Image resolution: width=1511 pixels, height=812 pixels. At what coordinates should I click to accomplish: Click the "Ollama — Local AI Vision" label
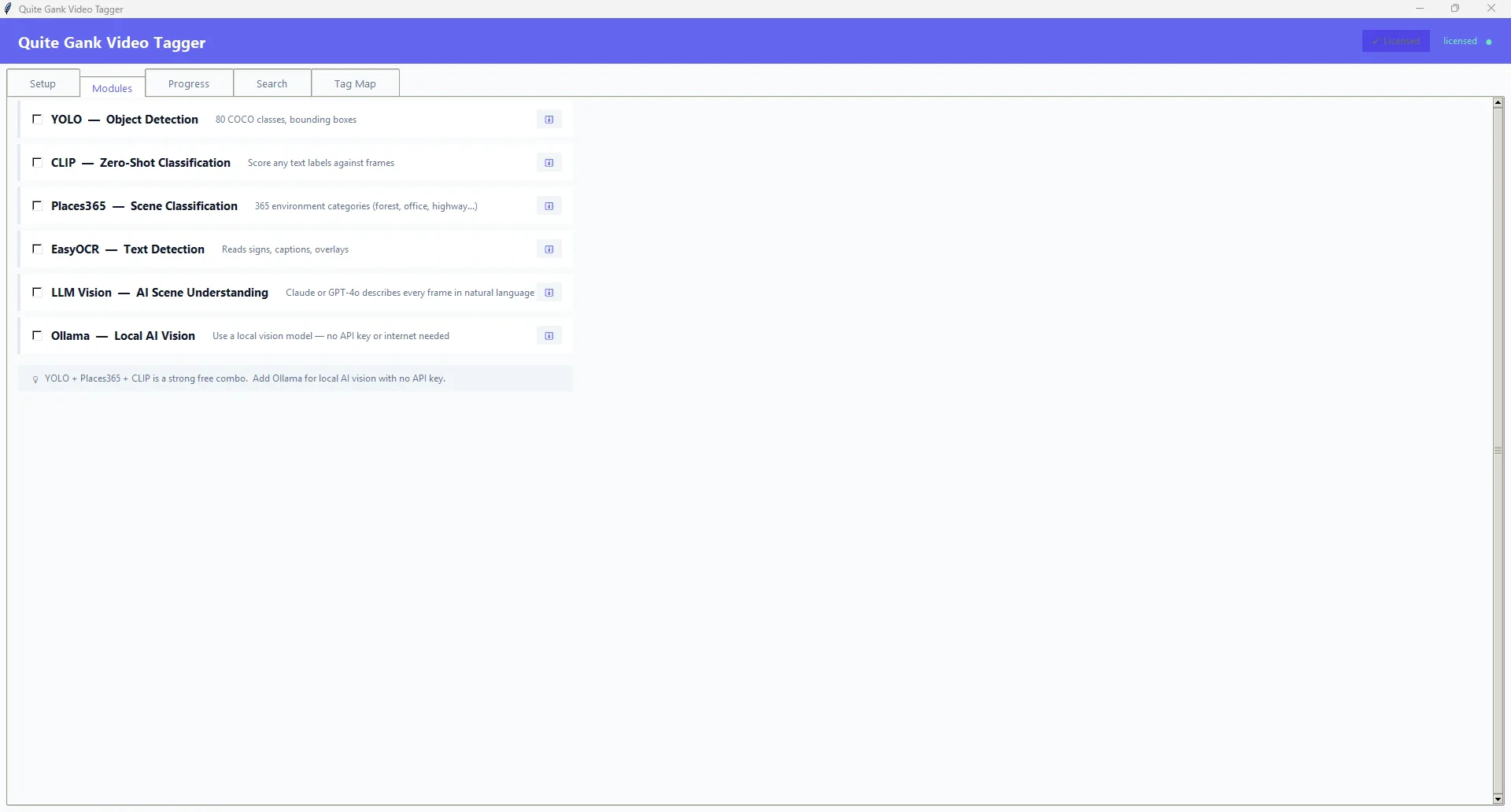point(123,336)
